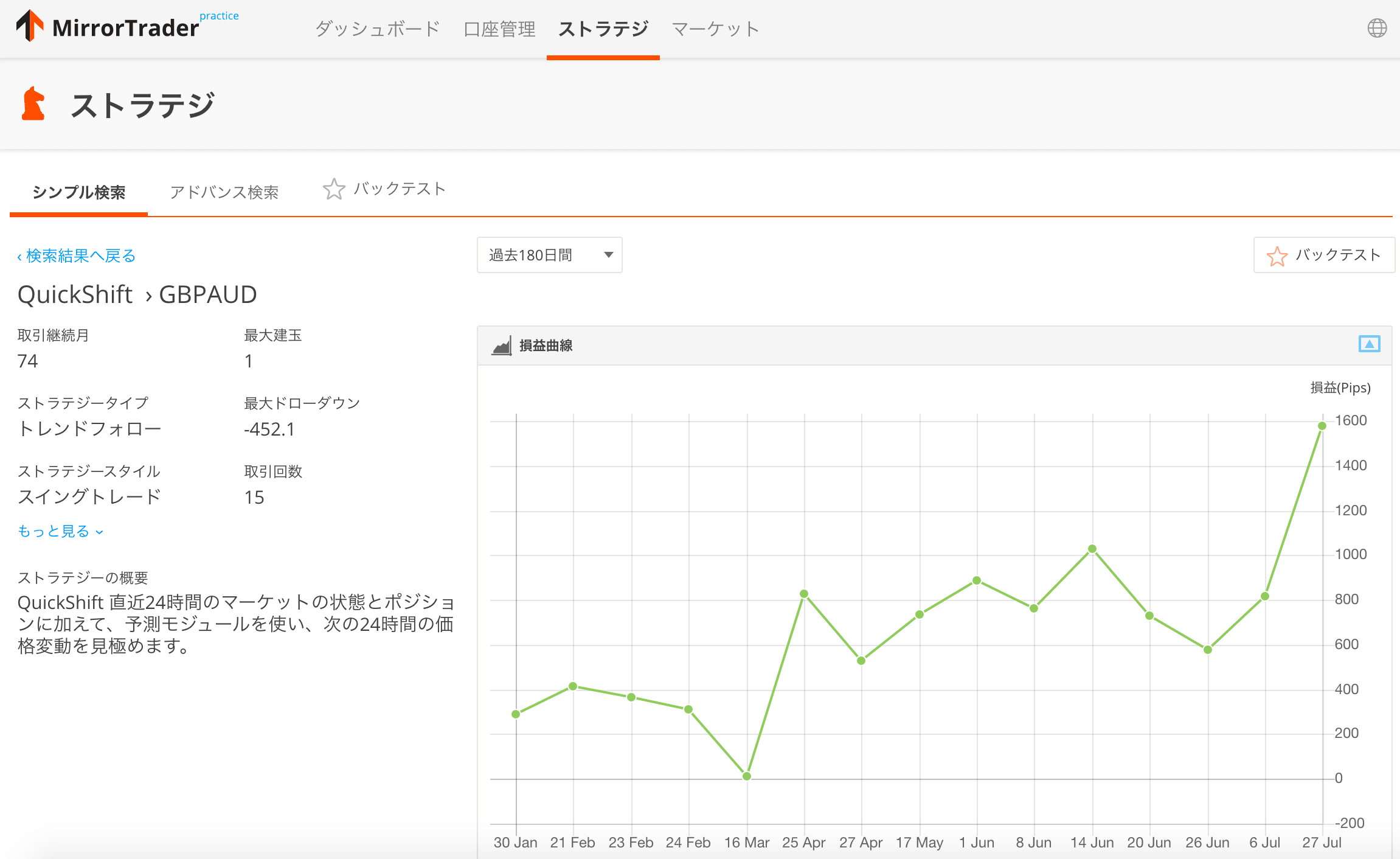Click the ストラテジ page heading

coord(143,105)
